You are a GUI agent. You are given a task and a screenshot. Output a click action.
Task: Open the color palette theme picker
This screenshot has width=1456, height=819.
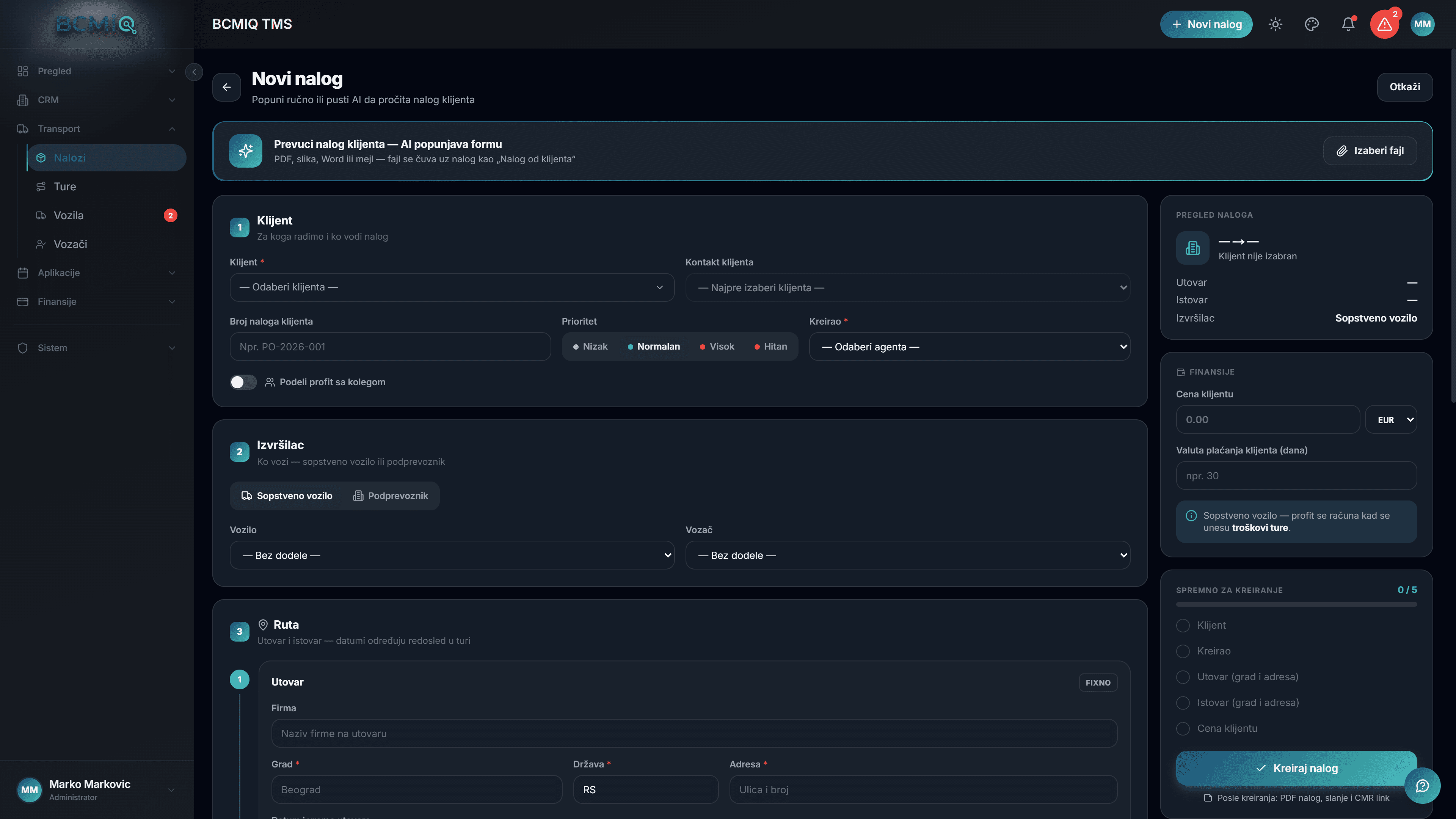pyautogui.click(x=1311, y=24)
